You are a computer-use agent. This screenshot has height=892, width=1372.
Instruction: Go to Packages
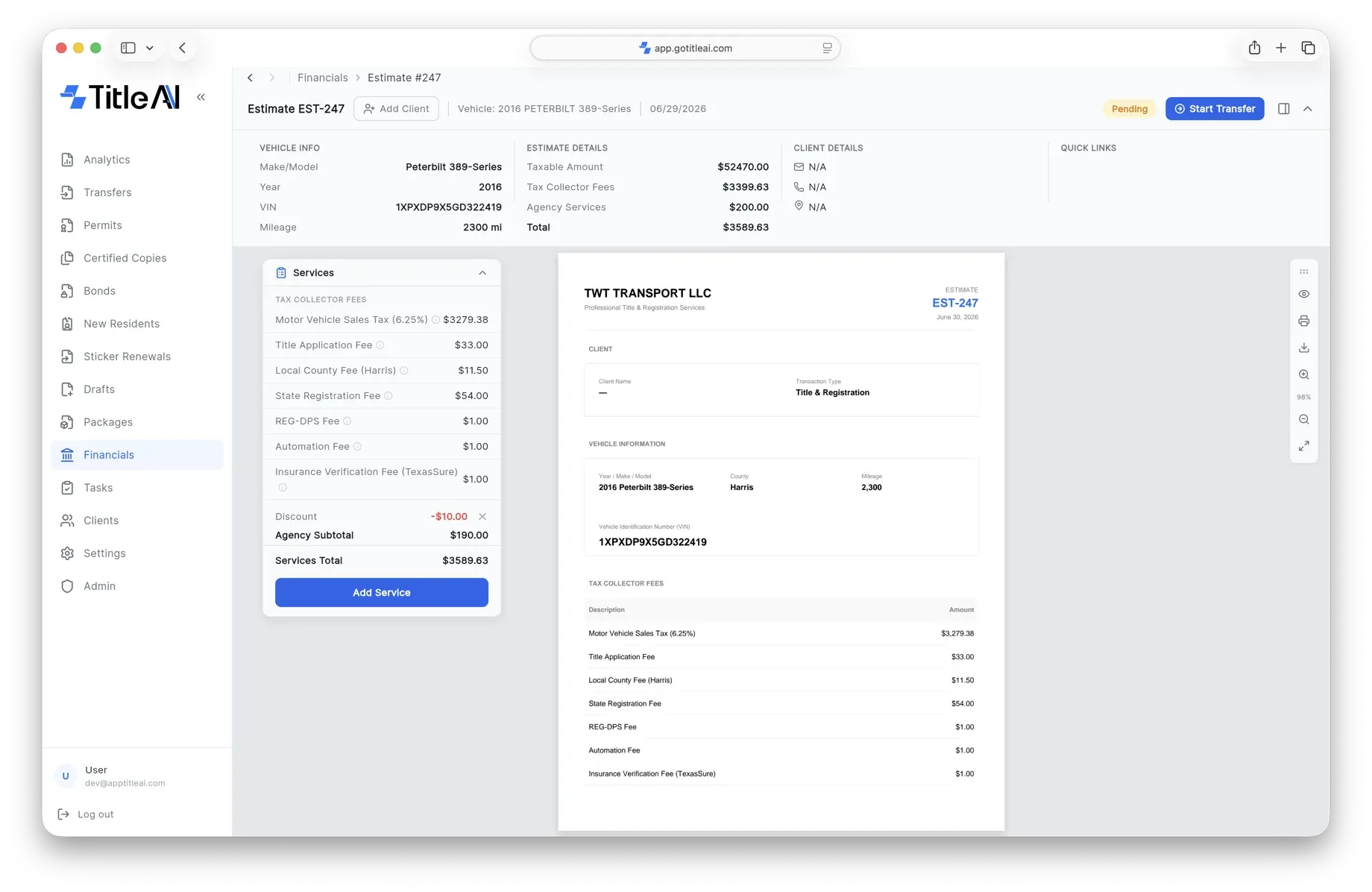[x=107, y=422]
